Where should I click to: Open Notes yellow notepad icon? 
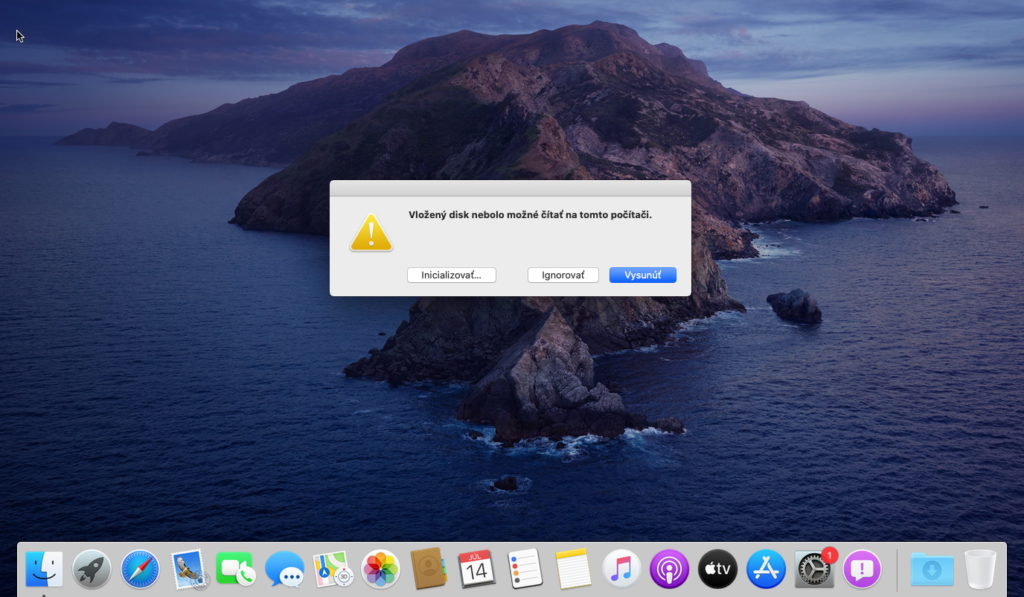point(573,569)
